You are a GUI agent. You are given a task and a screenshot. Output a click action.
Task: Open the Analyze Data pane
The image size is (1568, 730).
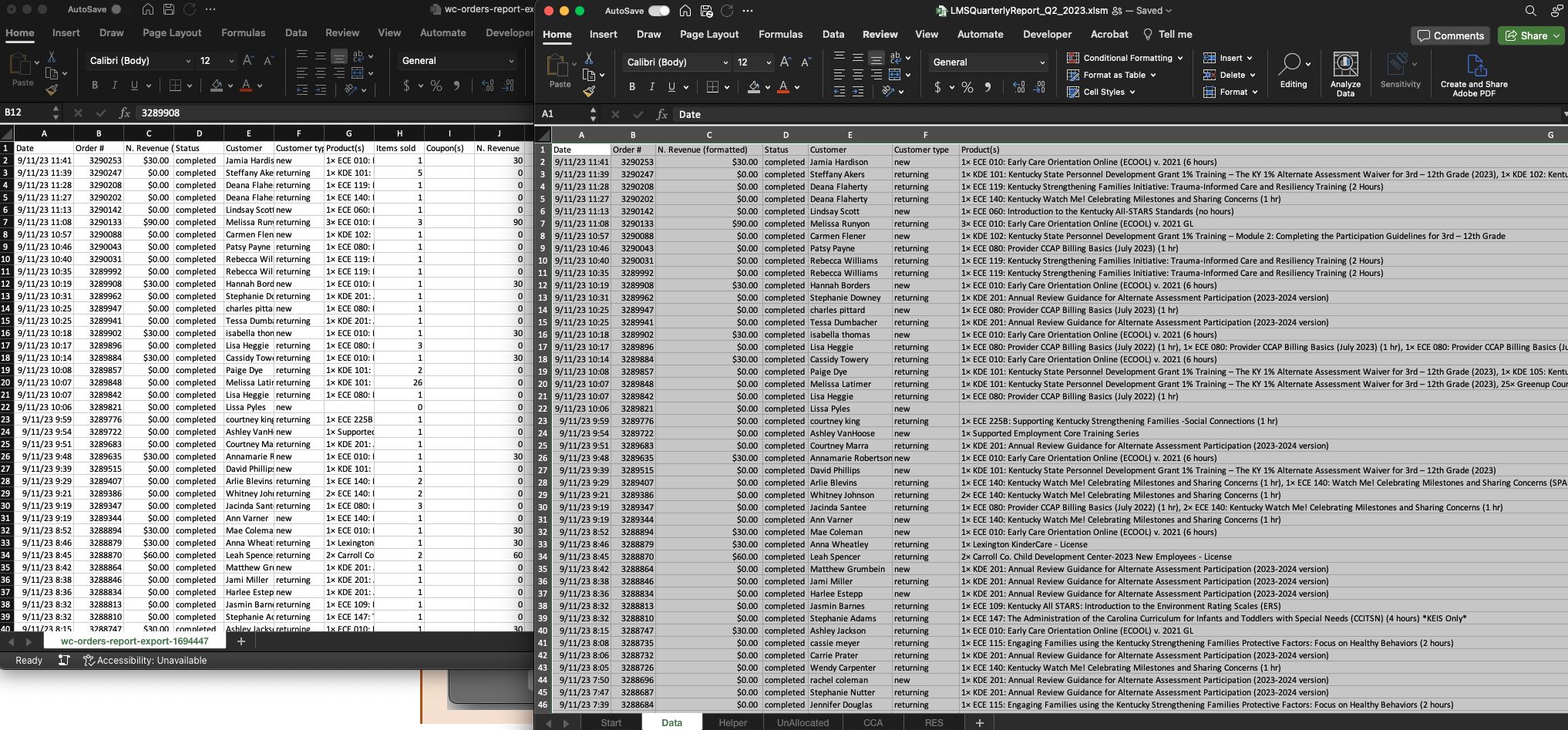[1345, 73]
